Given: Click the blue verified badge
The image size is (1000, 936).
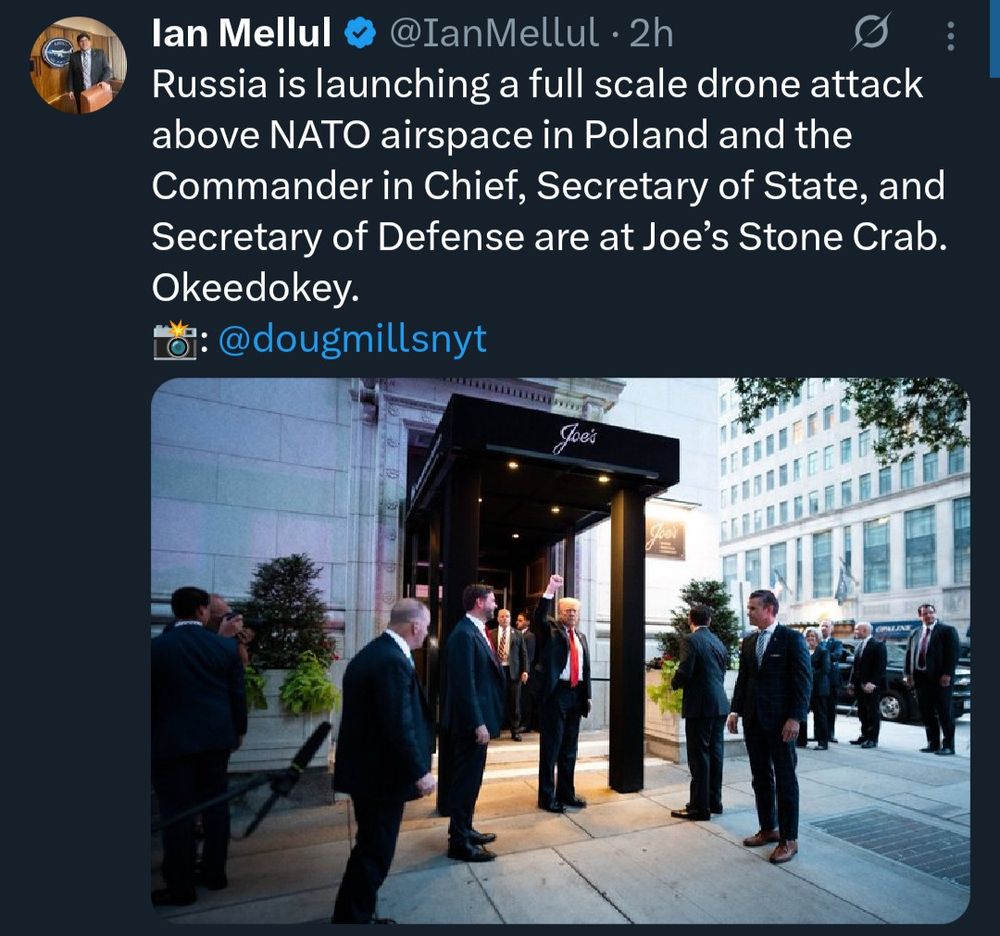Looking at the screenshot, I should 360,33.
